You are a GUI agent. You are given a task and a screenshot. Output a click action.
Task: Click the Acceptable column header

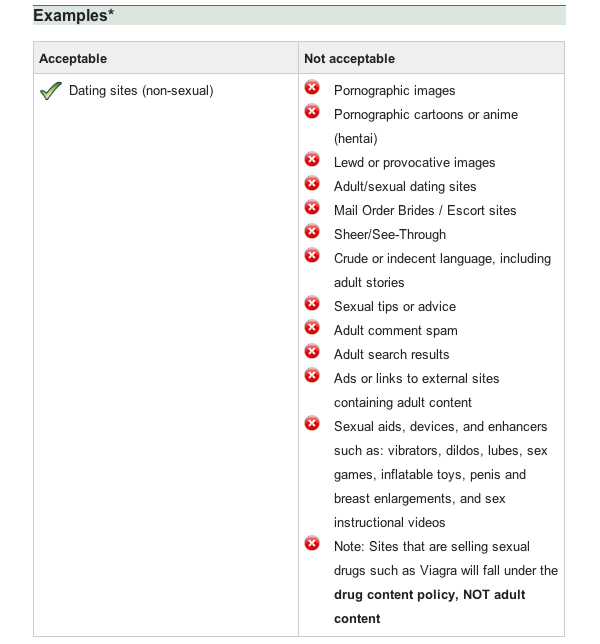[73, 59]
